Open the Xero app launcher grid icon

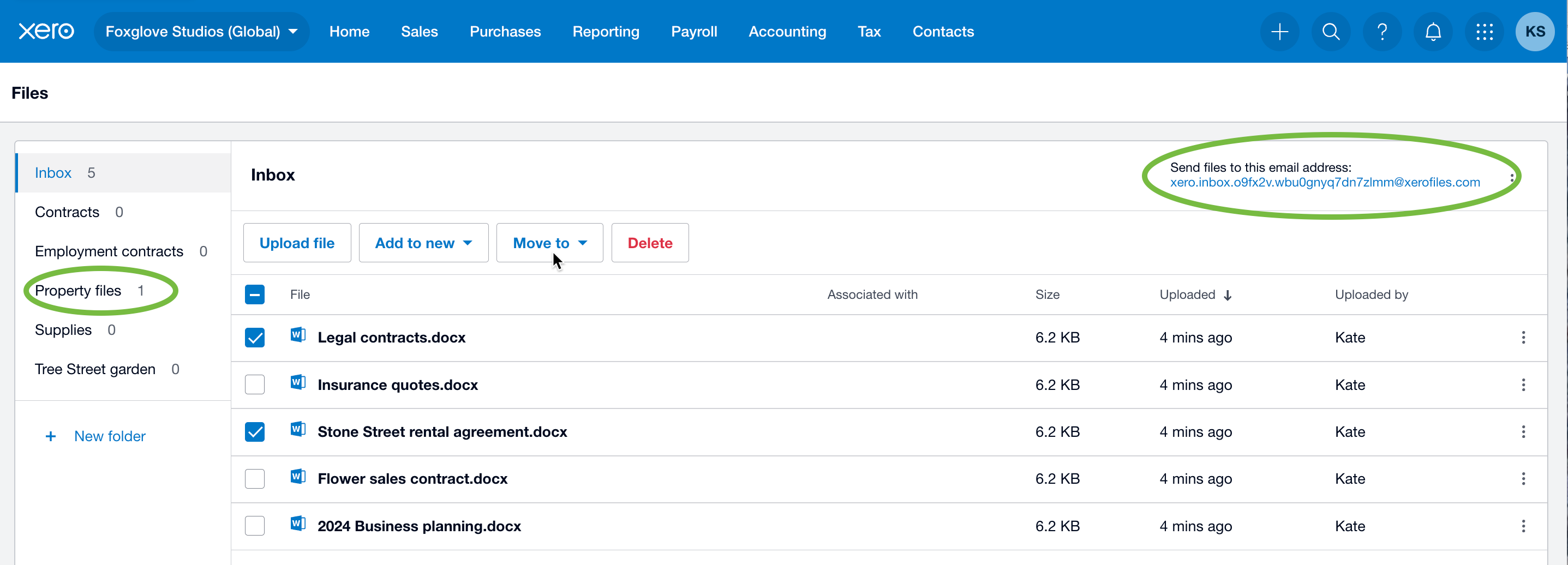(1485, 32)
